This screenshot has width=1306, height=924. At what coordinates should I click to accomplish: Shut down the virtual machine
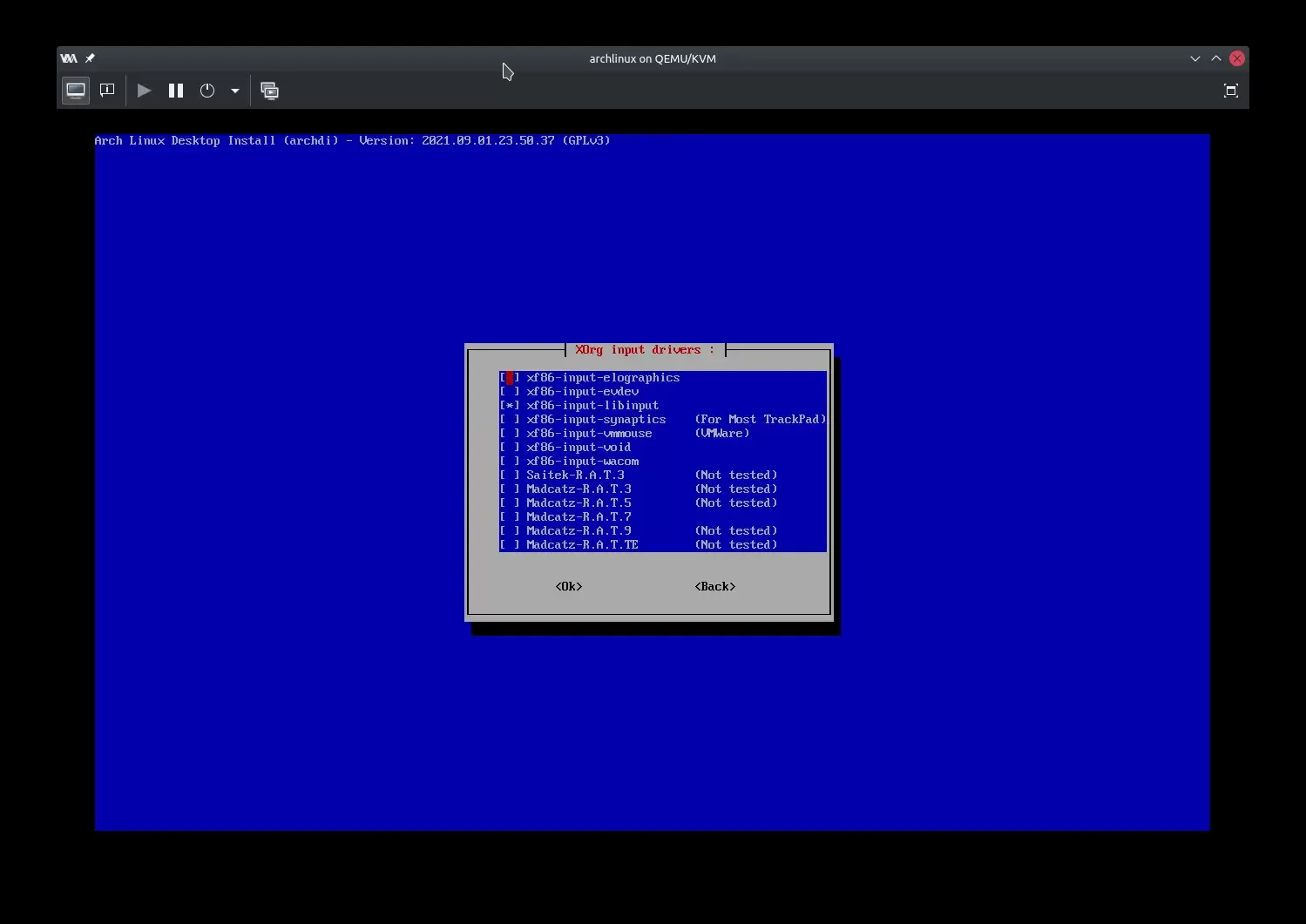coord(207,91)
